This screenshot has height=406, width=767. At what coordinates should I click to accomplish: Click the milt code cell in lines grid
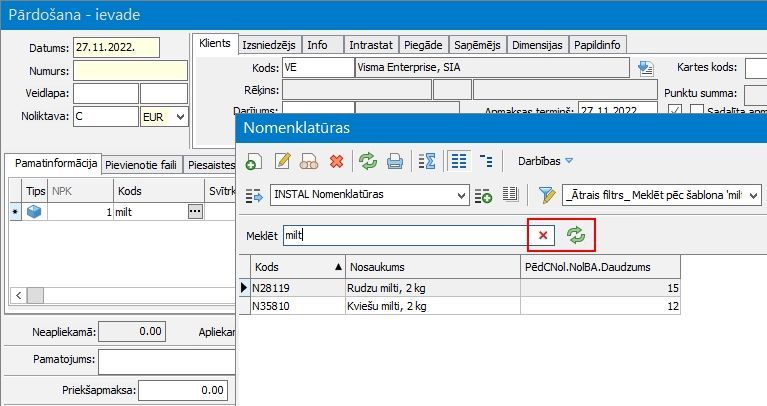151,212
